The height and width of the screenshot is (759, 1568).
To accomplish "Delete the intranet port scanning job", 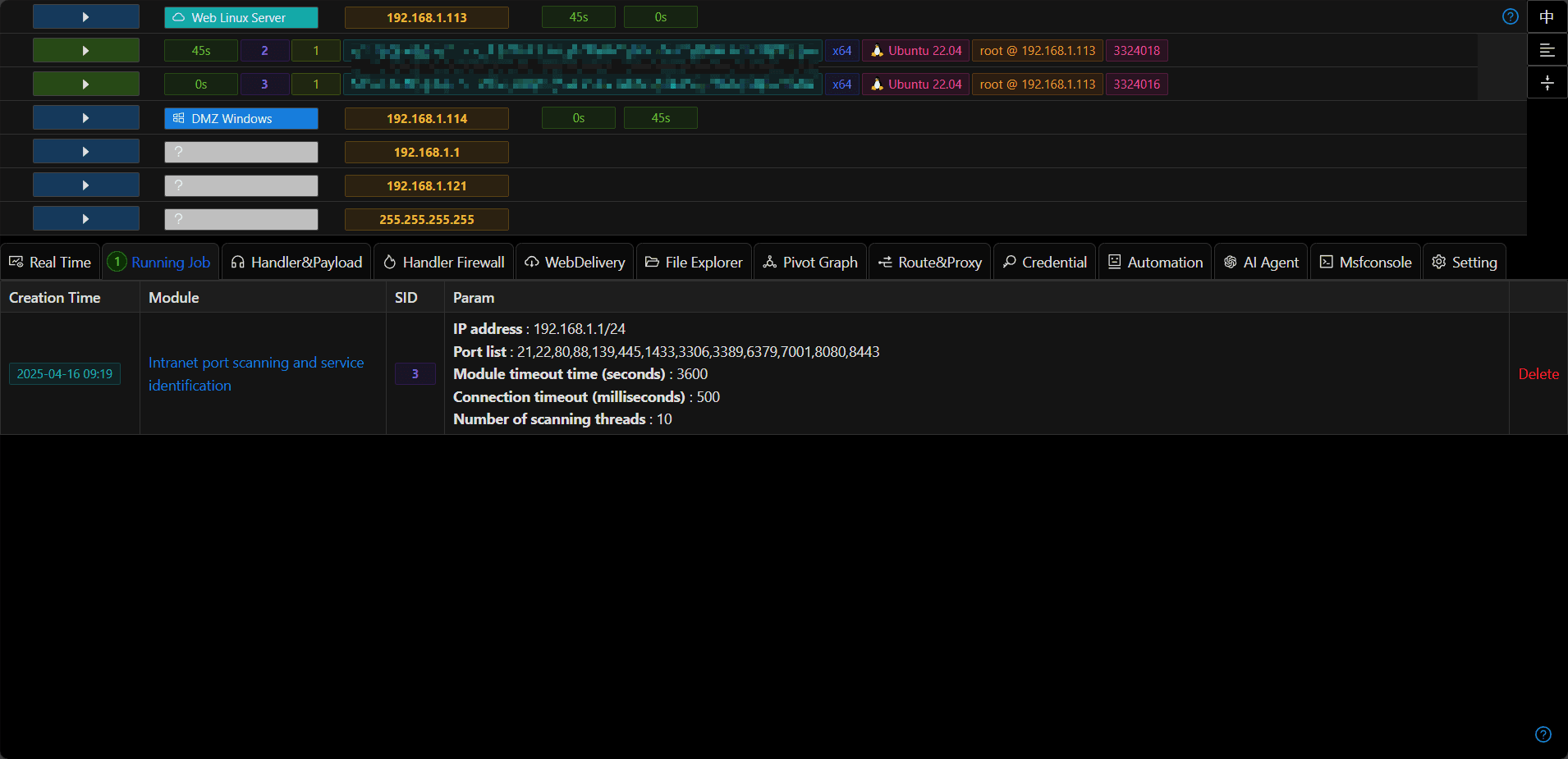I will pyautogui.click(x=1538, y=374).
